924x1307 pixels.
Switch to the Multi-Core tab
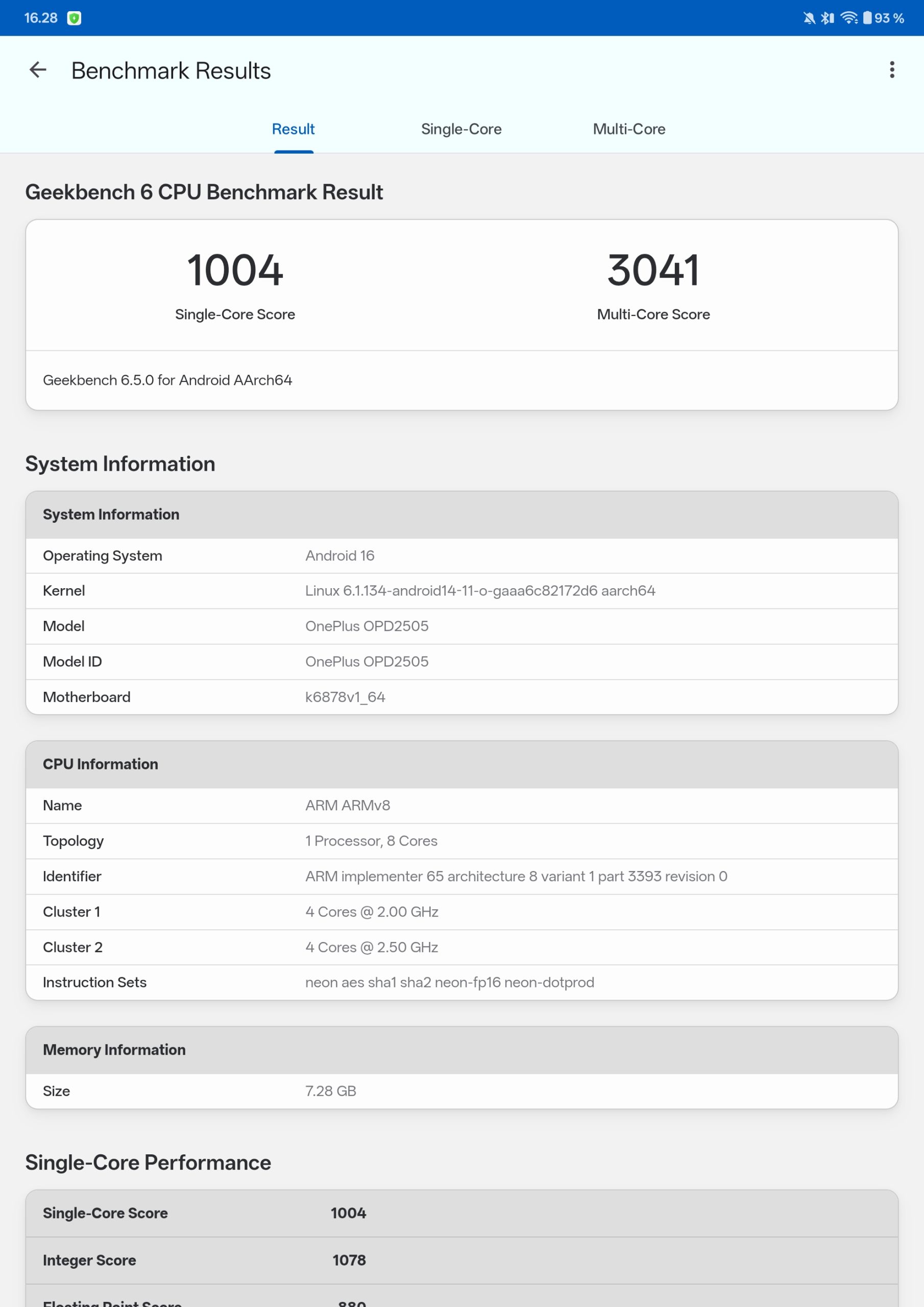tap(628, 129)
